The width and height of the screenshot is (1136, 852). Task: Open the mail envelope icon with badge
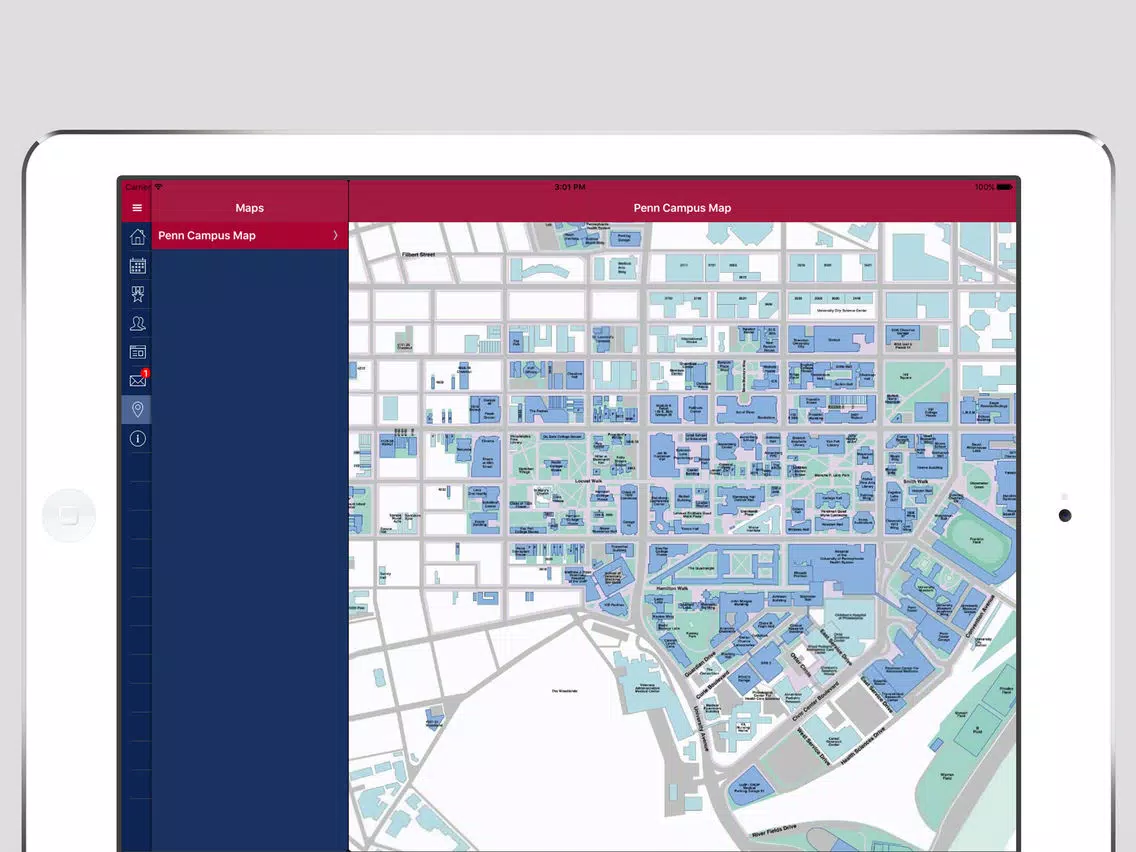pyautogui.click(x=138, y=379)
